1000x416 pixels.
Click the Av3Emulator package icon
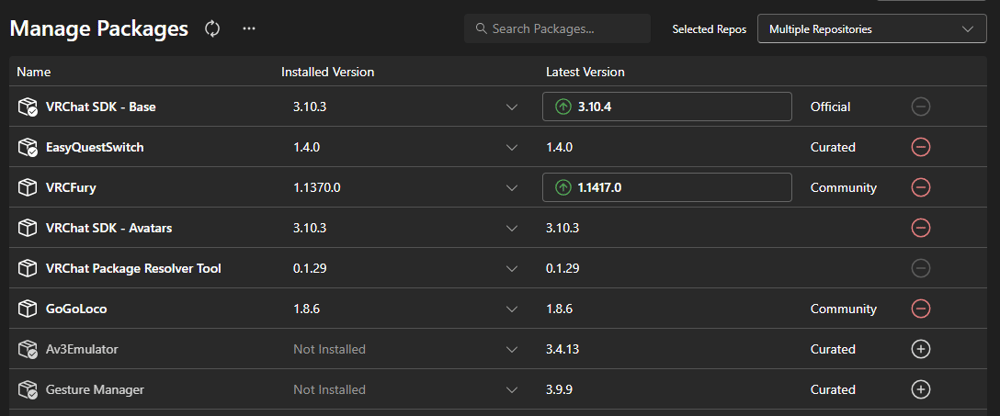(x=27, y=349)
